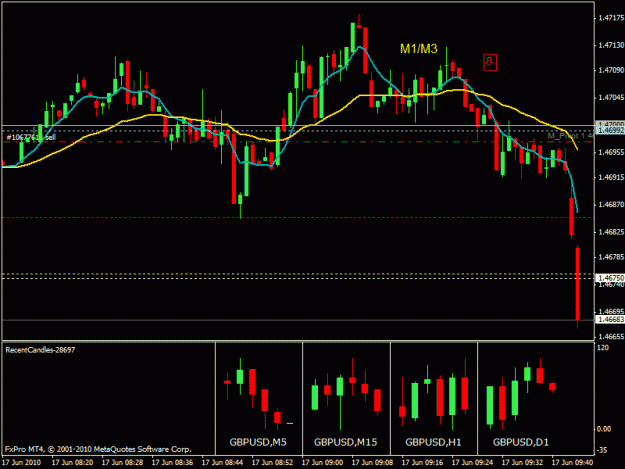Screen dimensions: 625x469
Task: Click the 1.47175 price scale value
Action: point(611,18)
